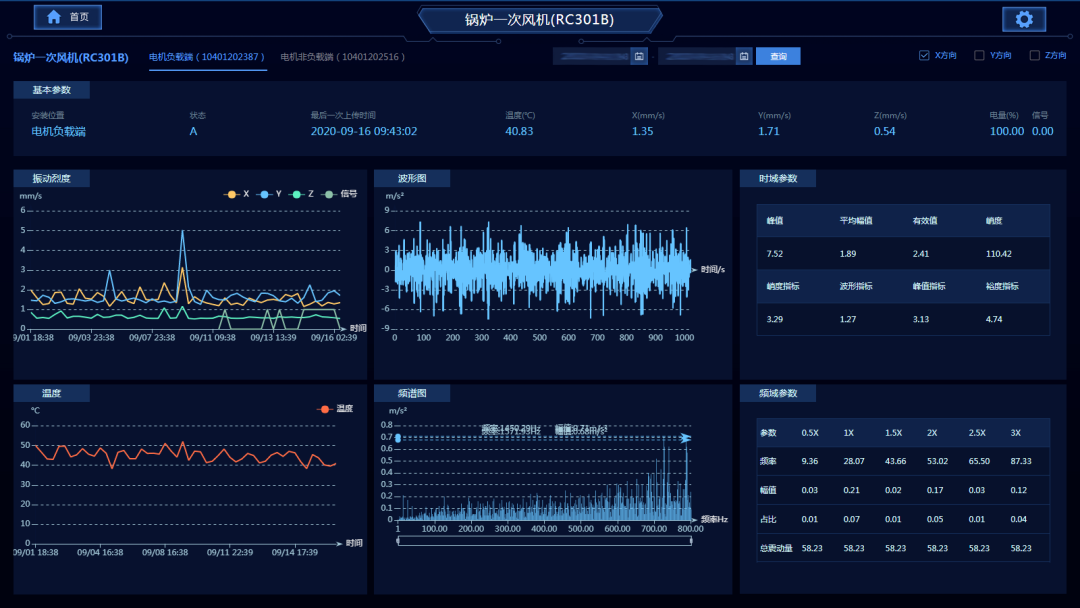Toggle the Y series in vibration legend

[x=270, y=194]
